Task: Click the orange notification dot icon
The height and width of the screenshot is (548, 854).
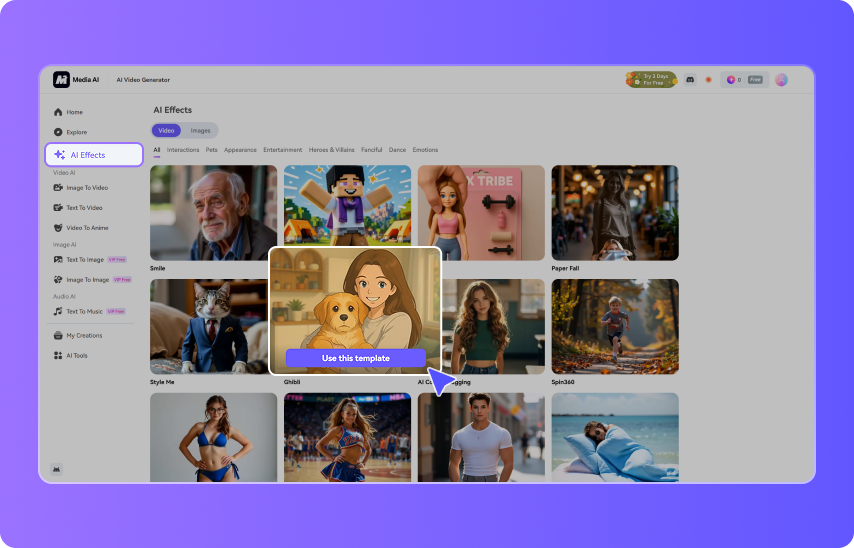Action: [x=709, y=79]
